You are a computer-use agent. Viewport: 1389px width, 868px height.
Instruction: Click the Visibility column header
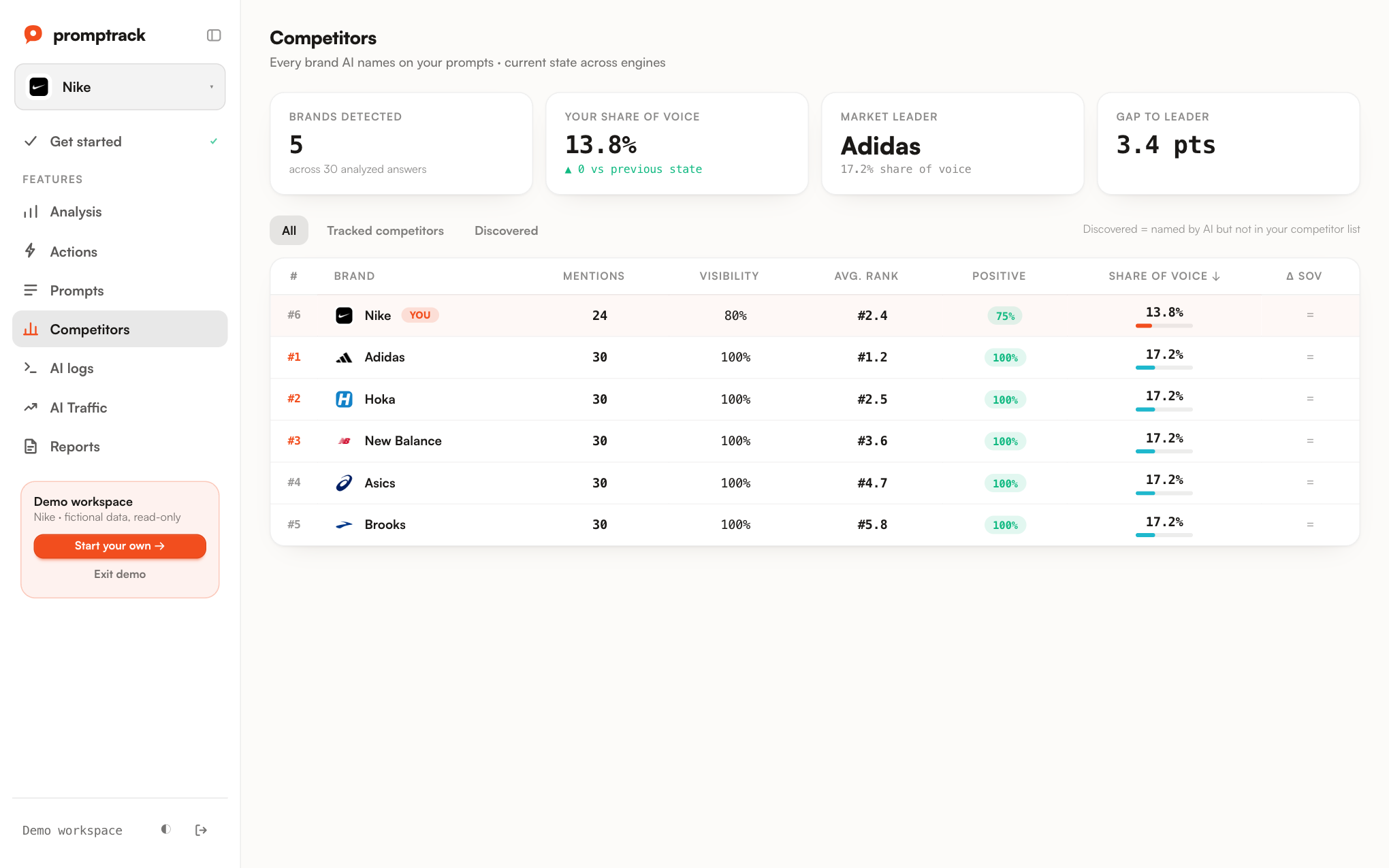[729, 276]
